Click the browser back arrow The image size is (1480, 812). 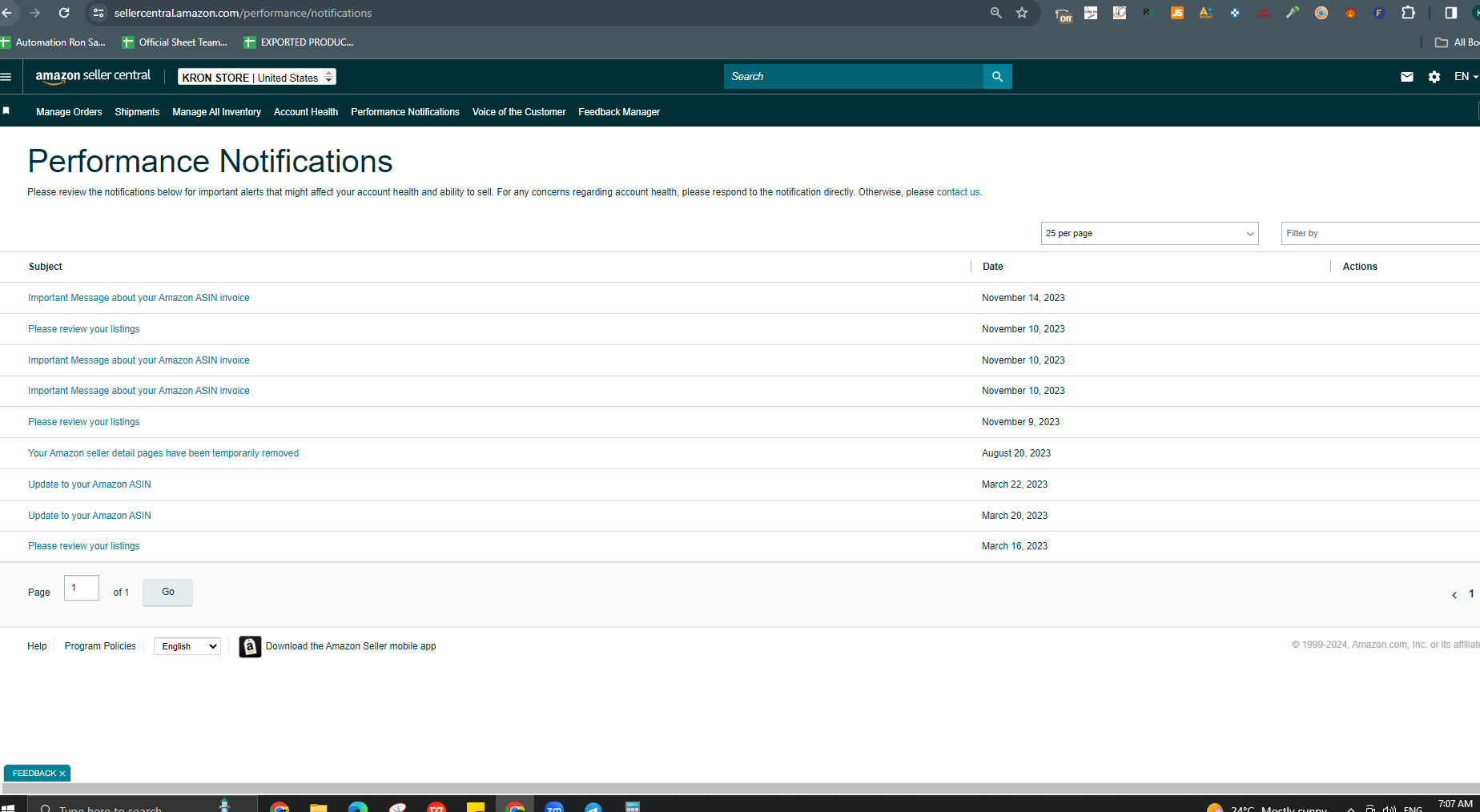(6, 13)
